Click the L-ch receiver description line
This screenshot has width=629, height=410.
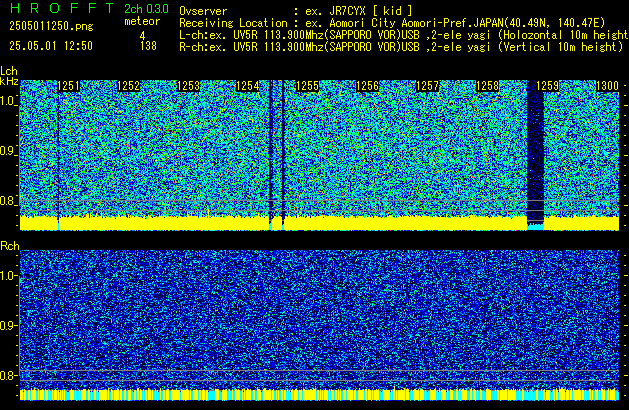tap(404, 35)
